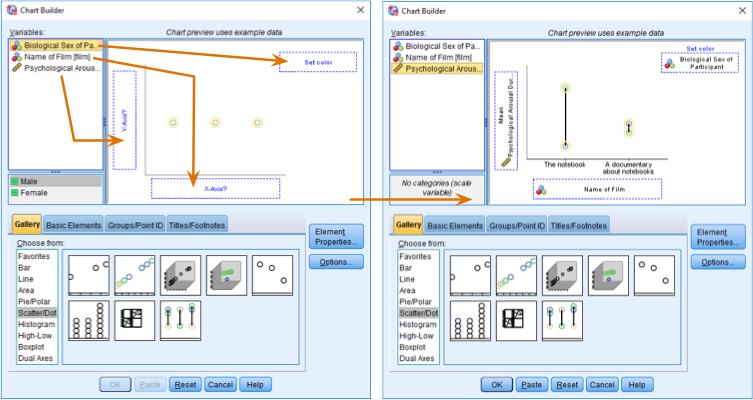Viewport: 753px width, 400px height.
Task: Select Histogram in right dialog chart type list
Action: (x=417, y=325)
